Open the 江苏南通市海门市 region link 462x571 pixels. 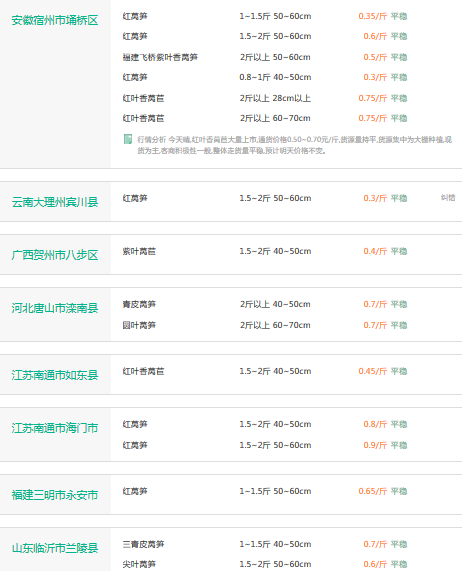click(55, 428)
